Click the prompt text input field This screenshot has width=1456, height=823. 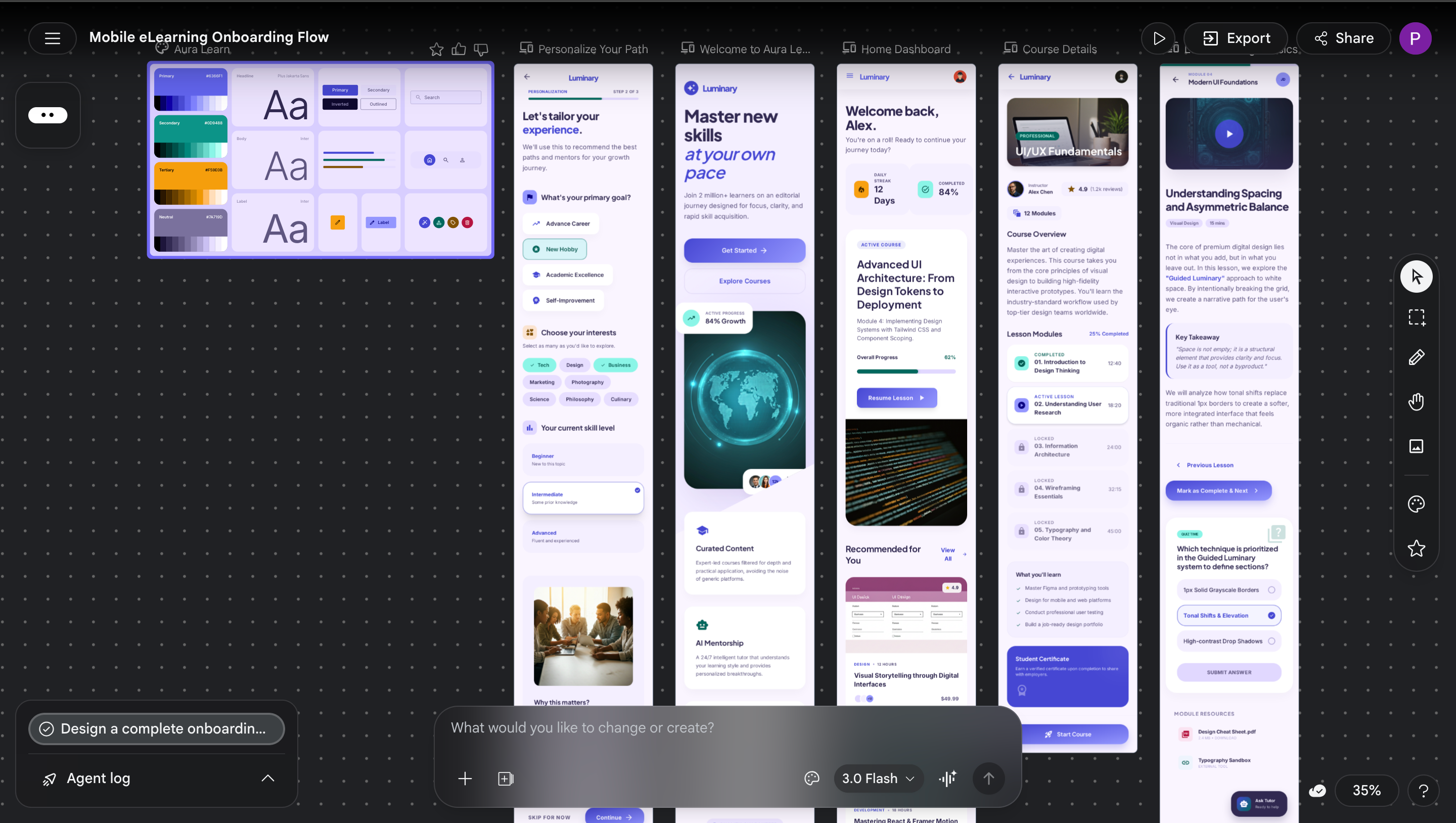(727, 728)
